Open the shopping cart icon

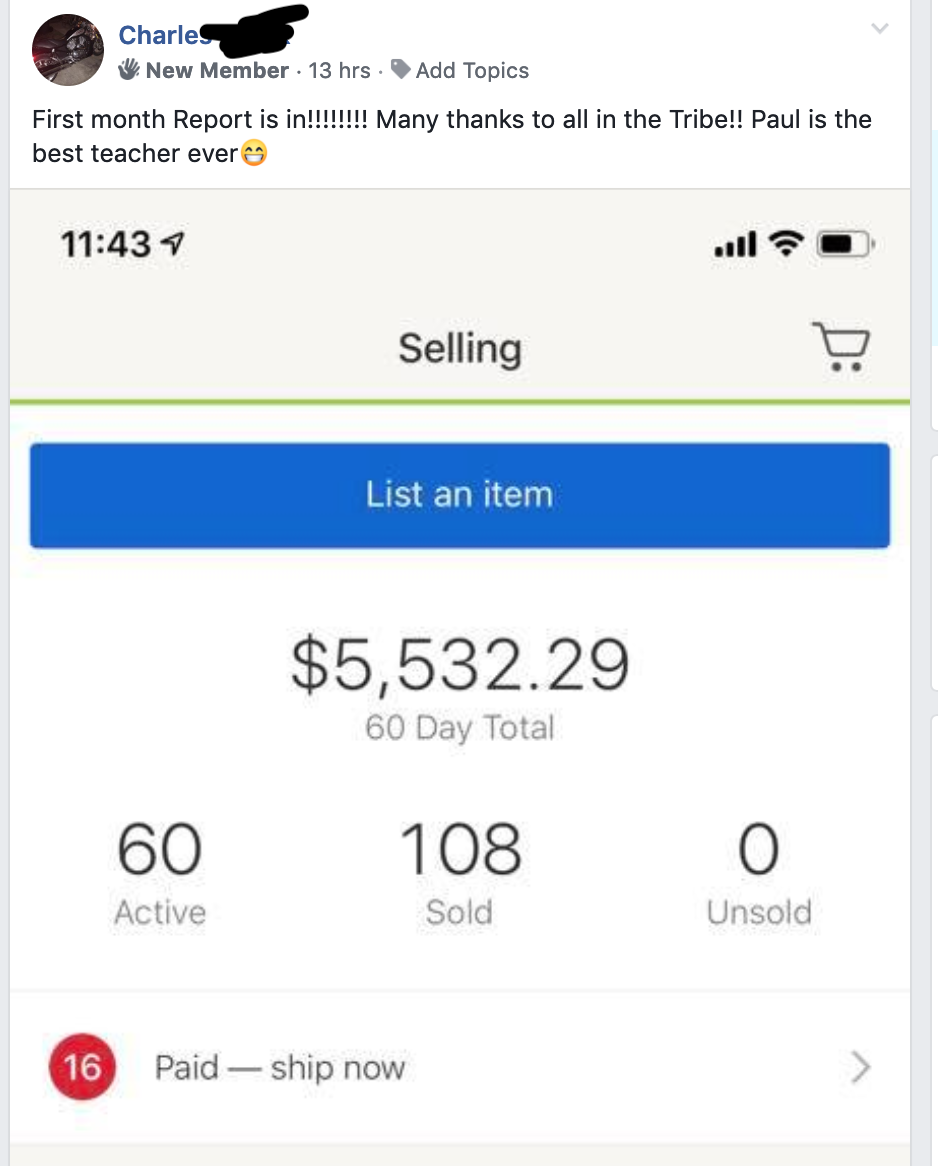click(x=841, y=347)
